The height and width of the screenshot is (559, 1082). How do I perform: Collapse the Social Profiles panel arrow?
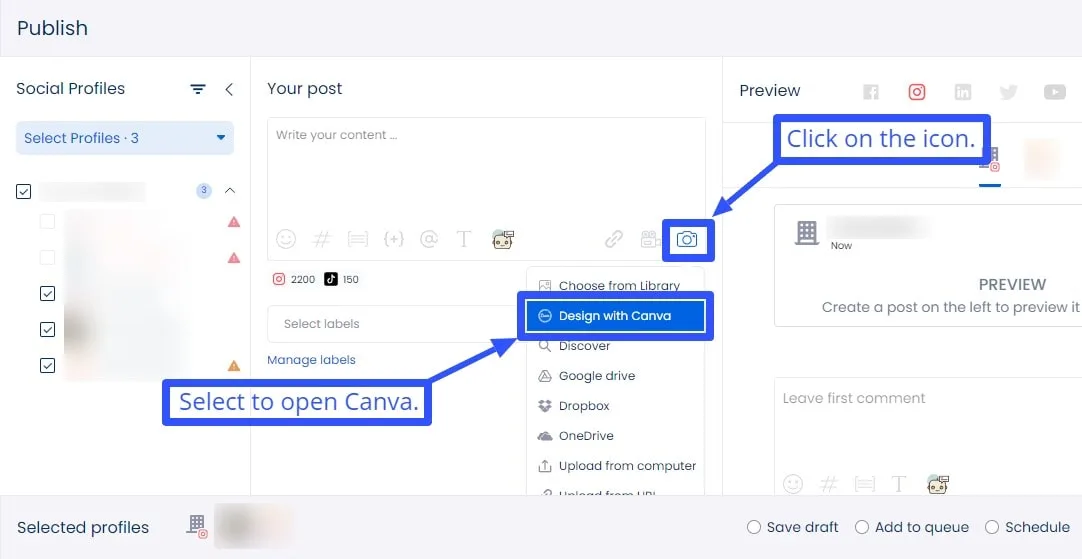(x=229, y=89)
